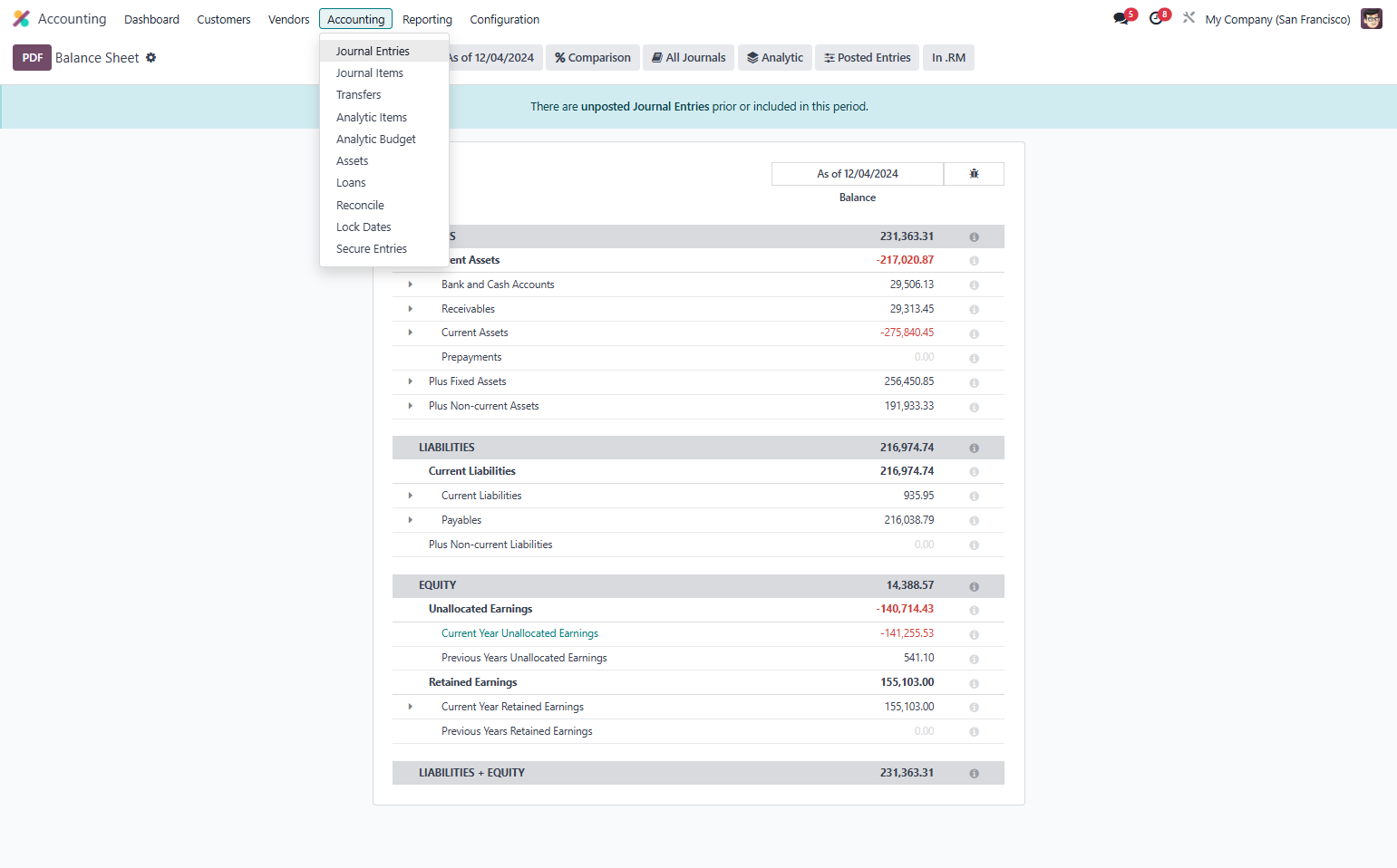1397x868 pixels.
Task: Click info icon on Bank and Cash Accounts row
Action: coord(974,285)
